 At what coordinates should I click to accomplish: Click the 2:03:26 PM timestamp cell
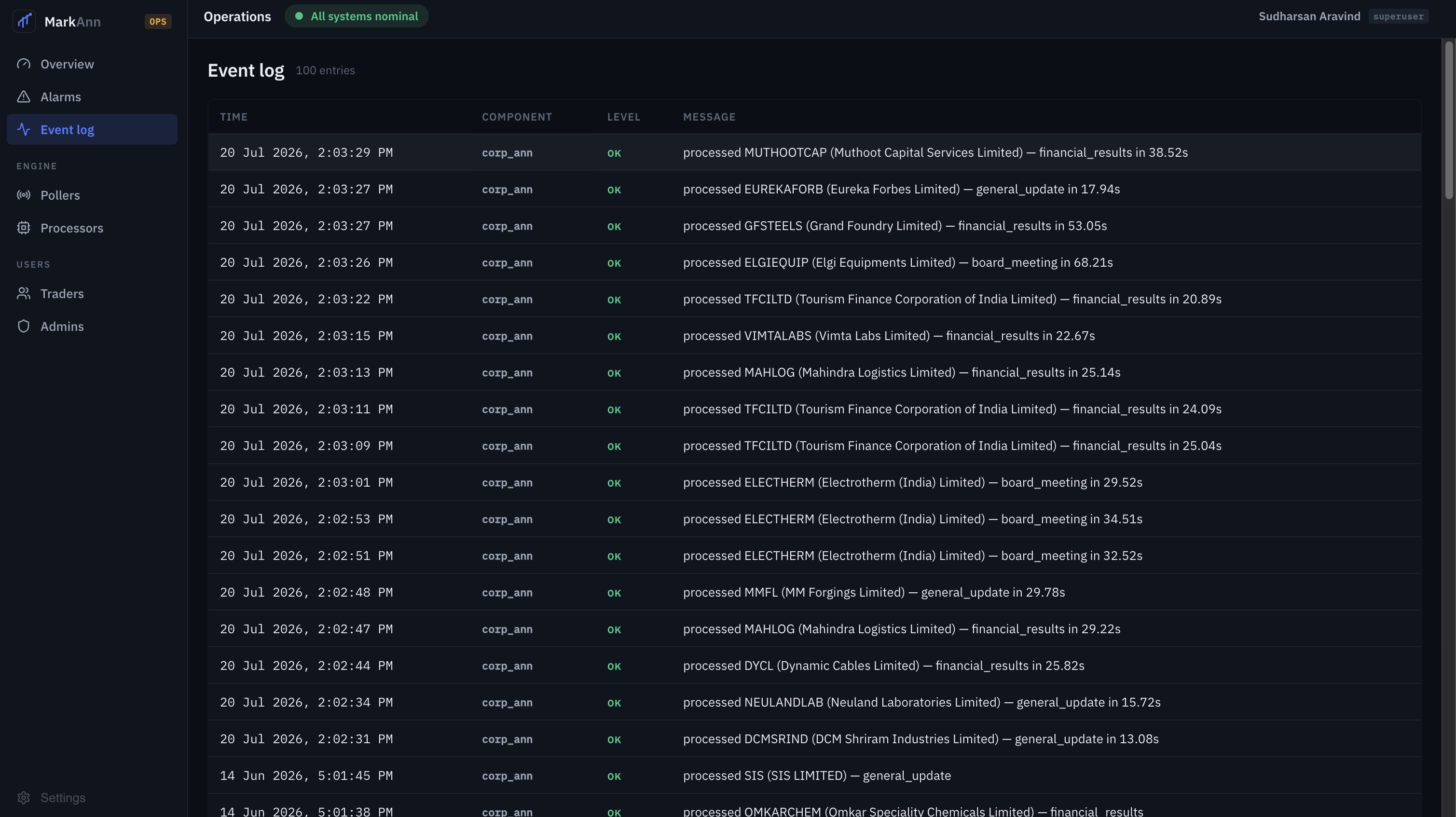pos(306,263)
